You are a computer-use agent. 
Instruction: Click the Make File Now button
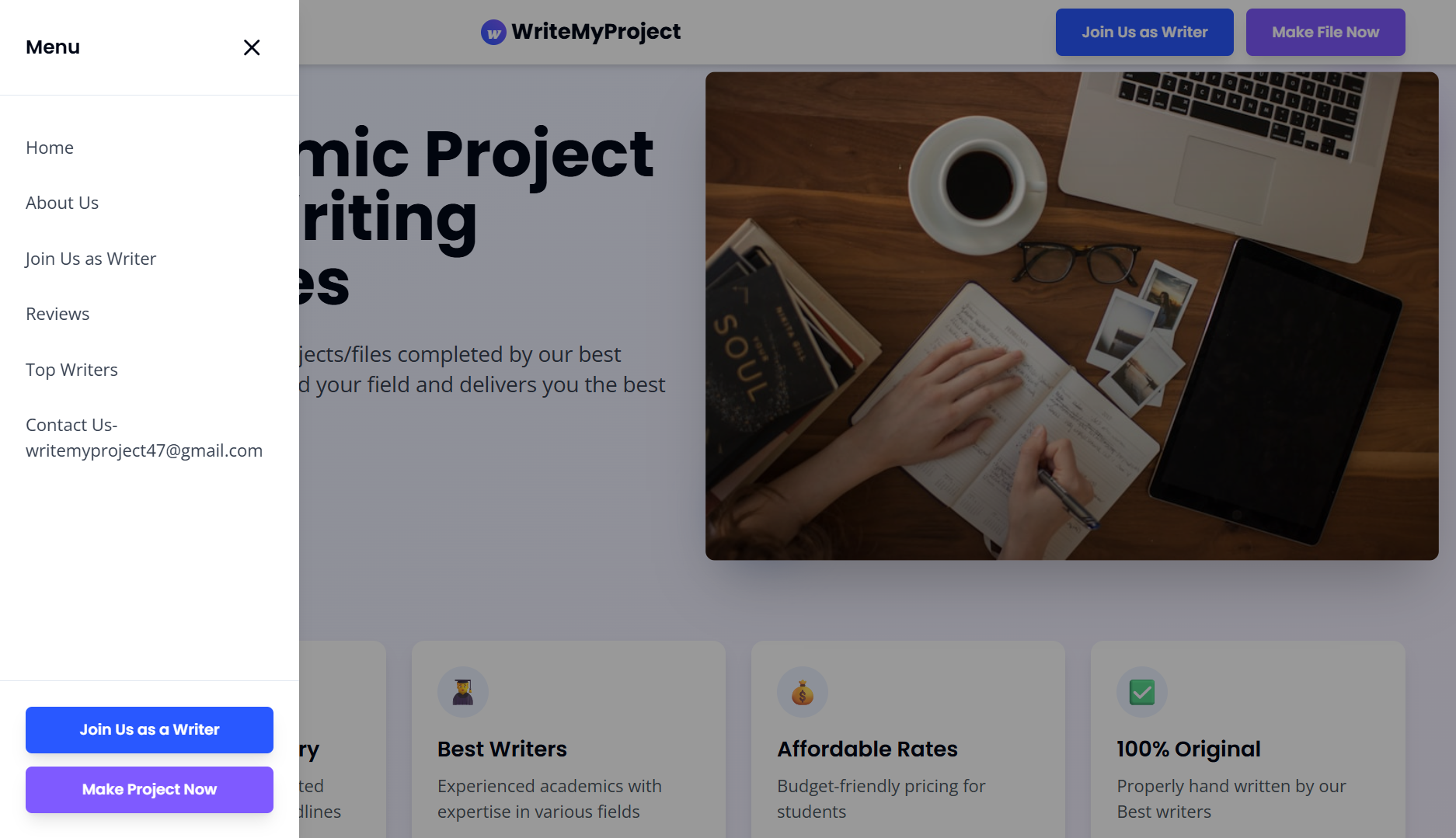tap(1325, 32)
